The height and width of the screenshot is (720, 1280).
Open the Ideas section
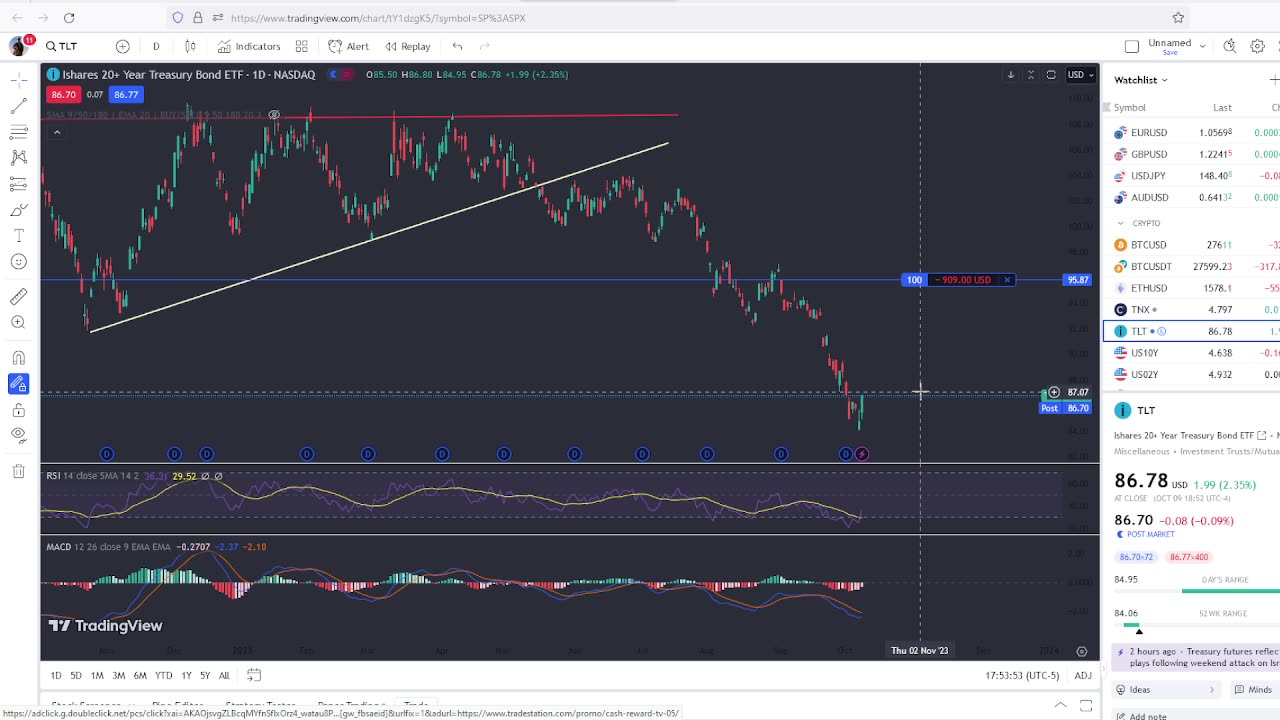click(1165, 690)
